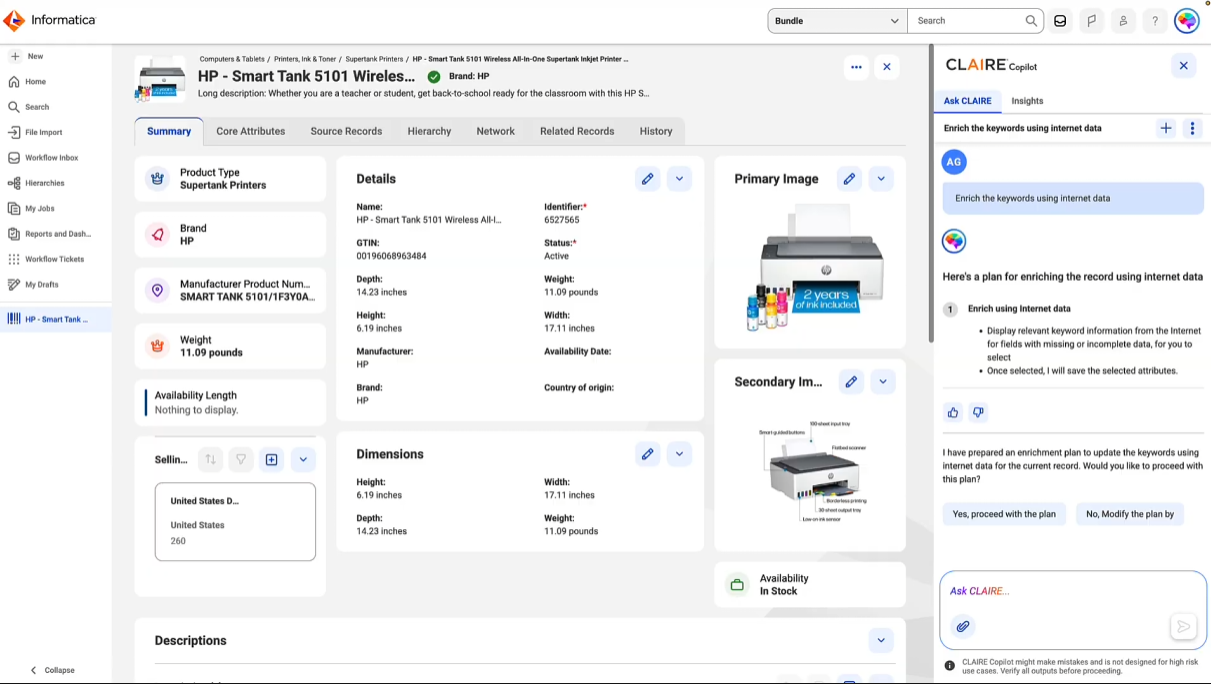The height and width of the screenshot is (684, 1211).
Task: Switch to the Core Attributes tab
Action: tap(251, 131)
